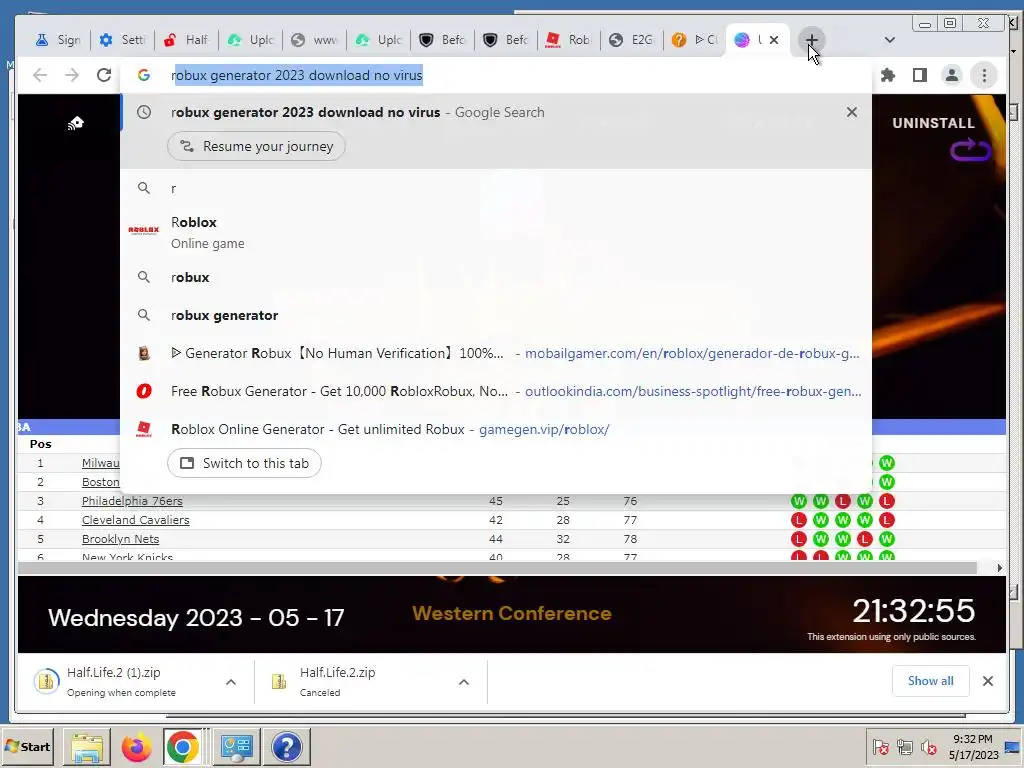This screenshot has width=1024, height=768.
Task: Click Western Conference heading
Action: click(x=511, y=613)
